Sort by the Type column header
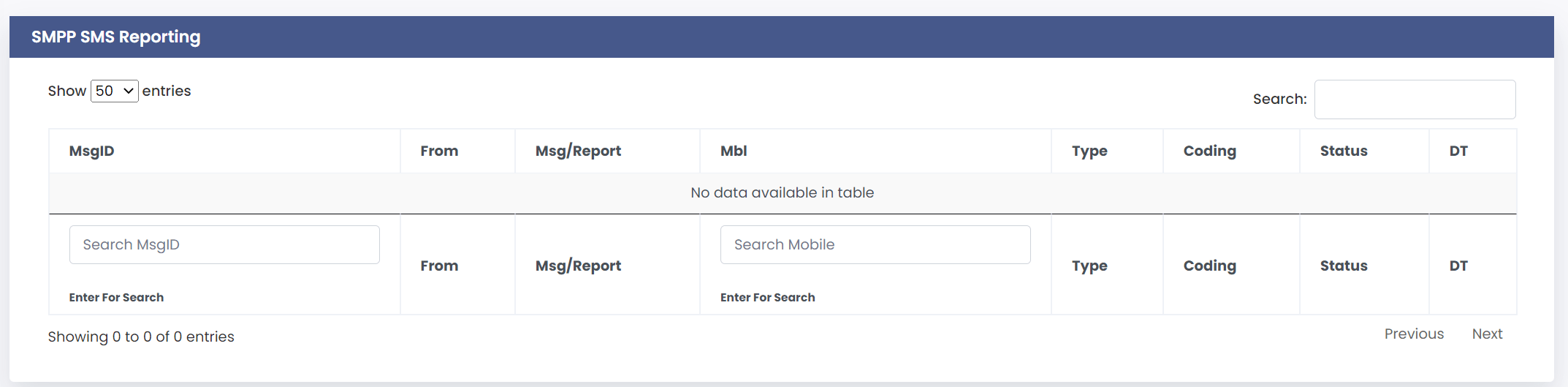Viewport: 1568px width, 387px height. pos(1107,151)
